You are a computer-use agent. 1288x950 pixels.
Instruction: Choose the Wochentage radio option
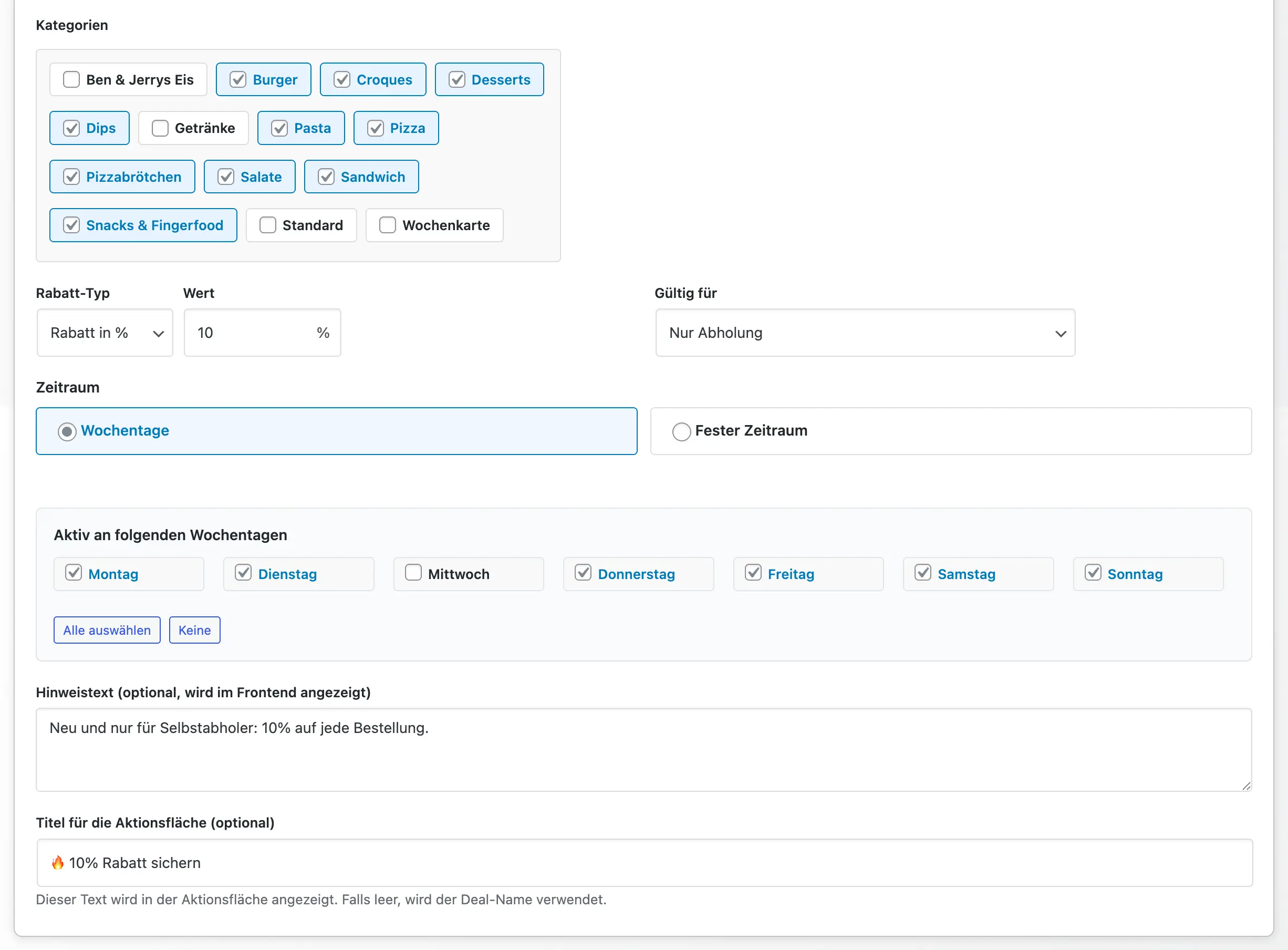67,431
